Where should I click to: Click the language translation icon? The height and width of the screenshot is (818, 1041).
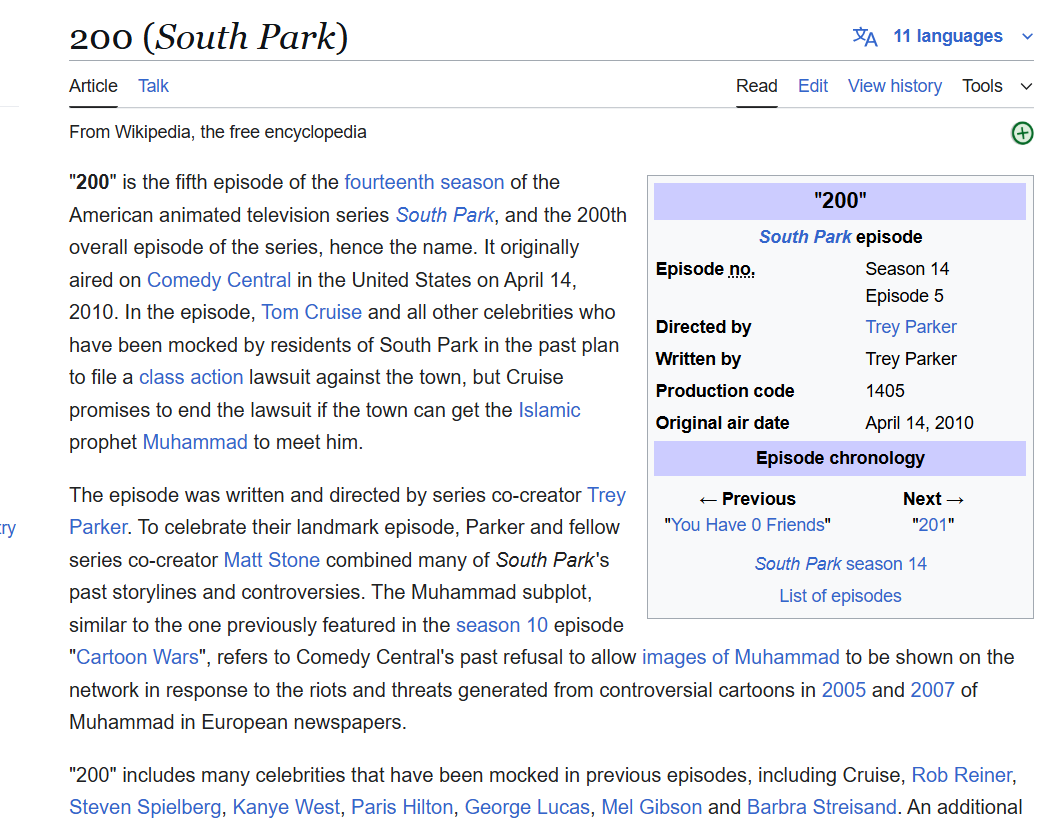pyautogui.click(x=864, y=37)
